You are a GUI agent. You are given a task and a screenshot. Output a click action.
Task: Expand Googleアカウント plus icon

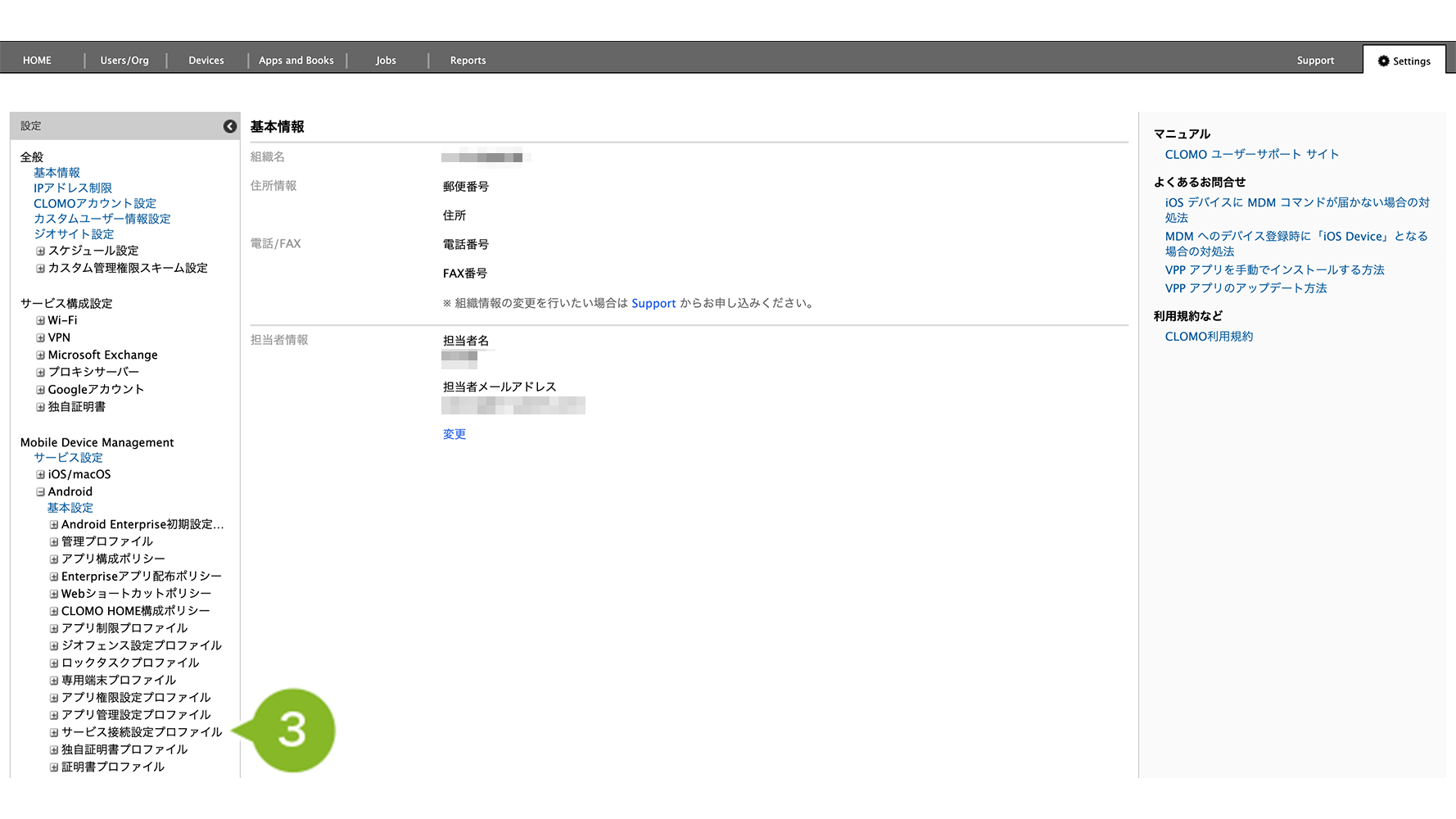tap(40, 390)
